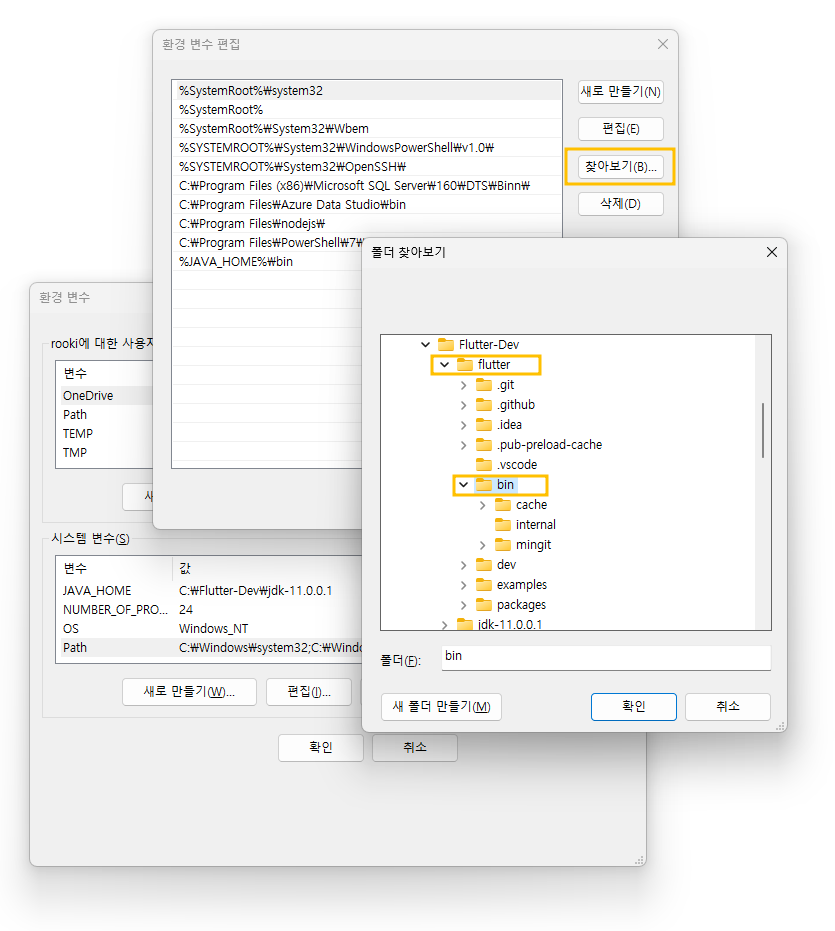Select the jdk-11.0.0.1 folder icon

click(x=464, y=624)
